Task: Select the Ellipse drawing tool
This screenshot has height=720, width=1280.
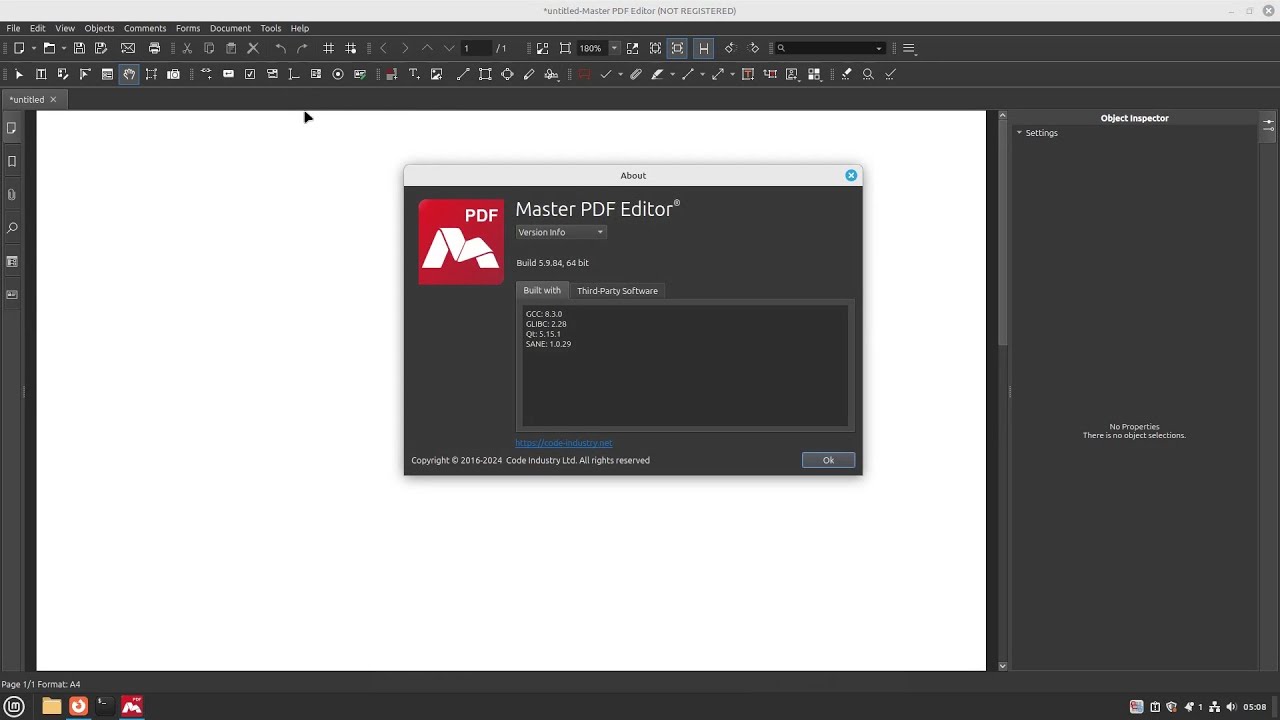Action: coord(507,74)
